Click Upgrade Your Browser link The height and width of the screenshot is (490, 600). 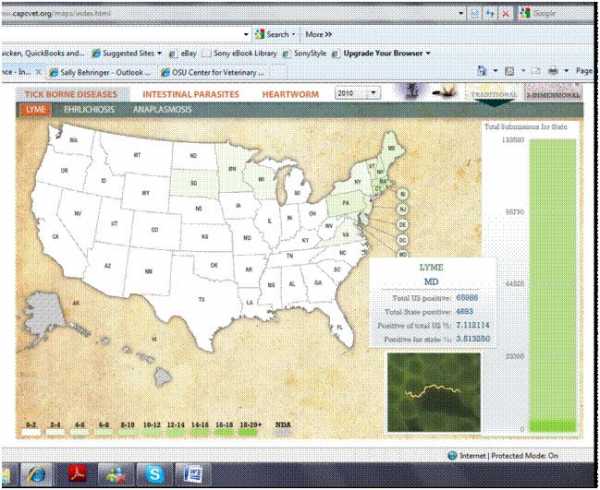click(x=384, y=52)
